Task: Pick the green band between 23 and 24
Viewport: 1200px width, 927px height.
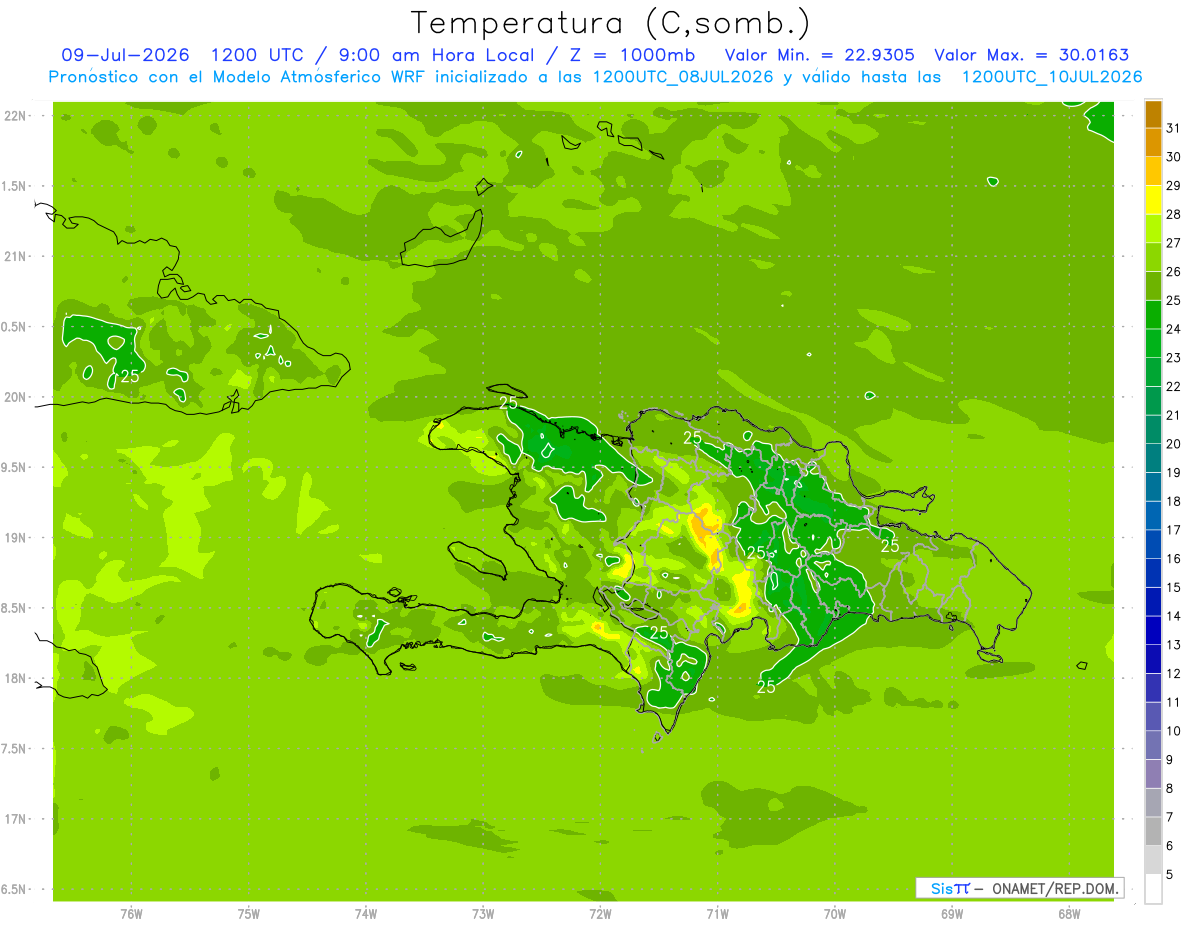Action: click(x=1153, y=344)
